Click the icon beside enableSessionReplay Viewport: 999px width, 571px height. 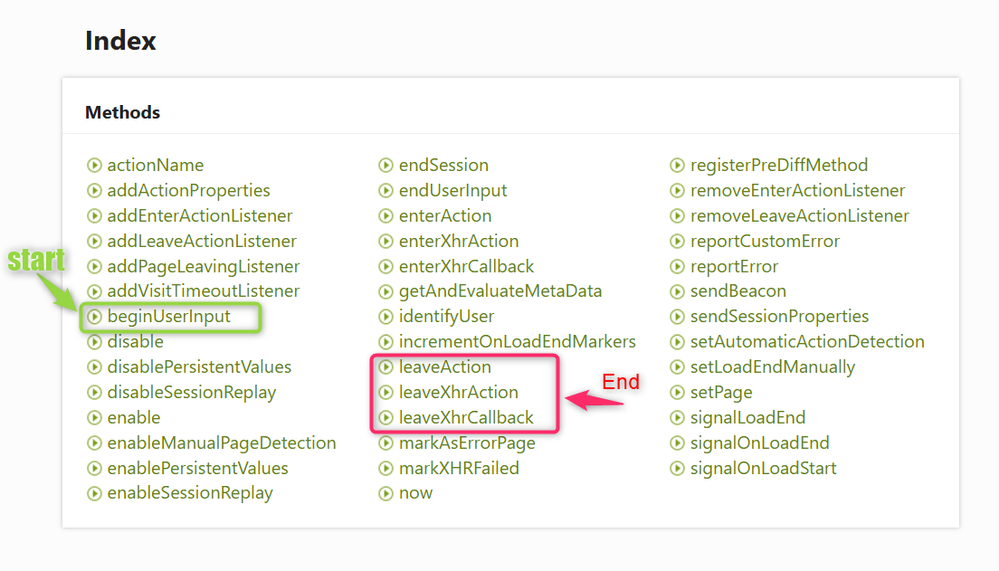point(95,493)
